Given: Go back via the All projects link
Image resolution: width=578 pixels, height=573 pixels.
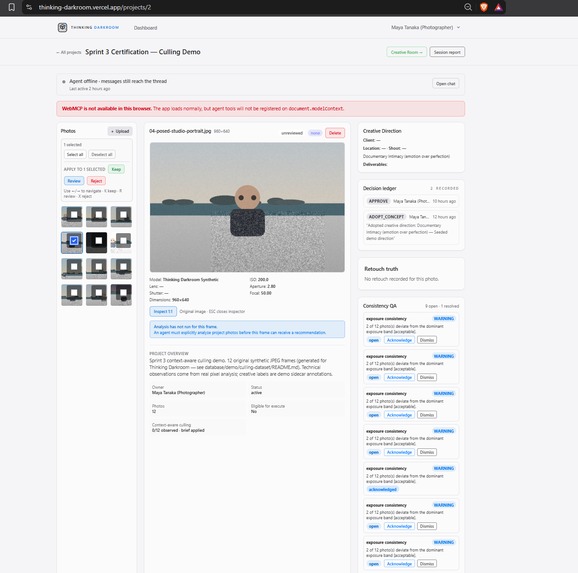Looking at the screenshot, I should pos(69,52).
